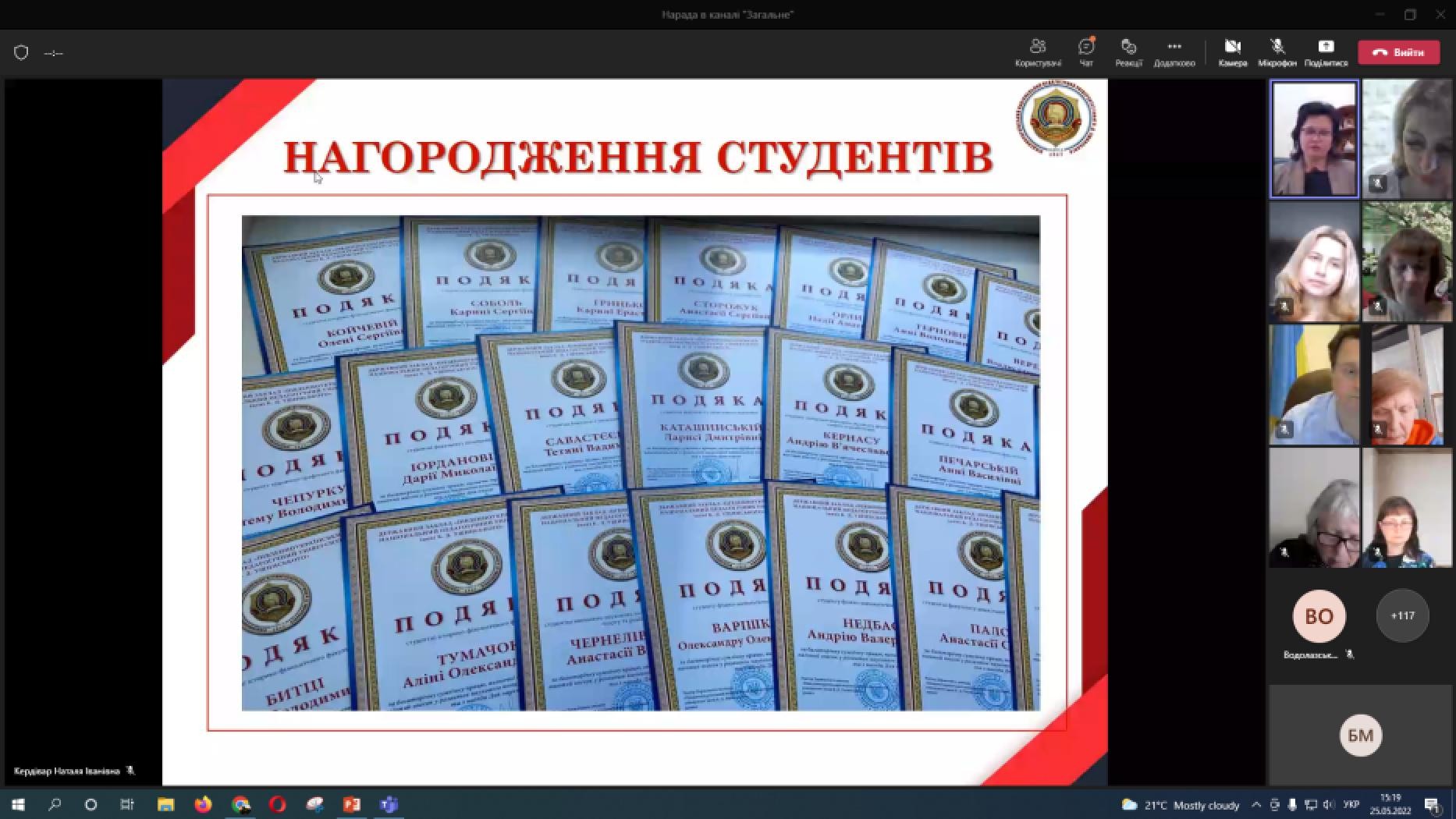Open the Користувачі participants panel
Screen dimensions: 1456x819
pos(1038,52)
